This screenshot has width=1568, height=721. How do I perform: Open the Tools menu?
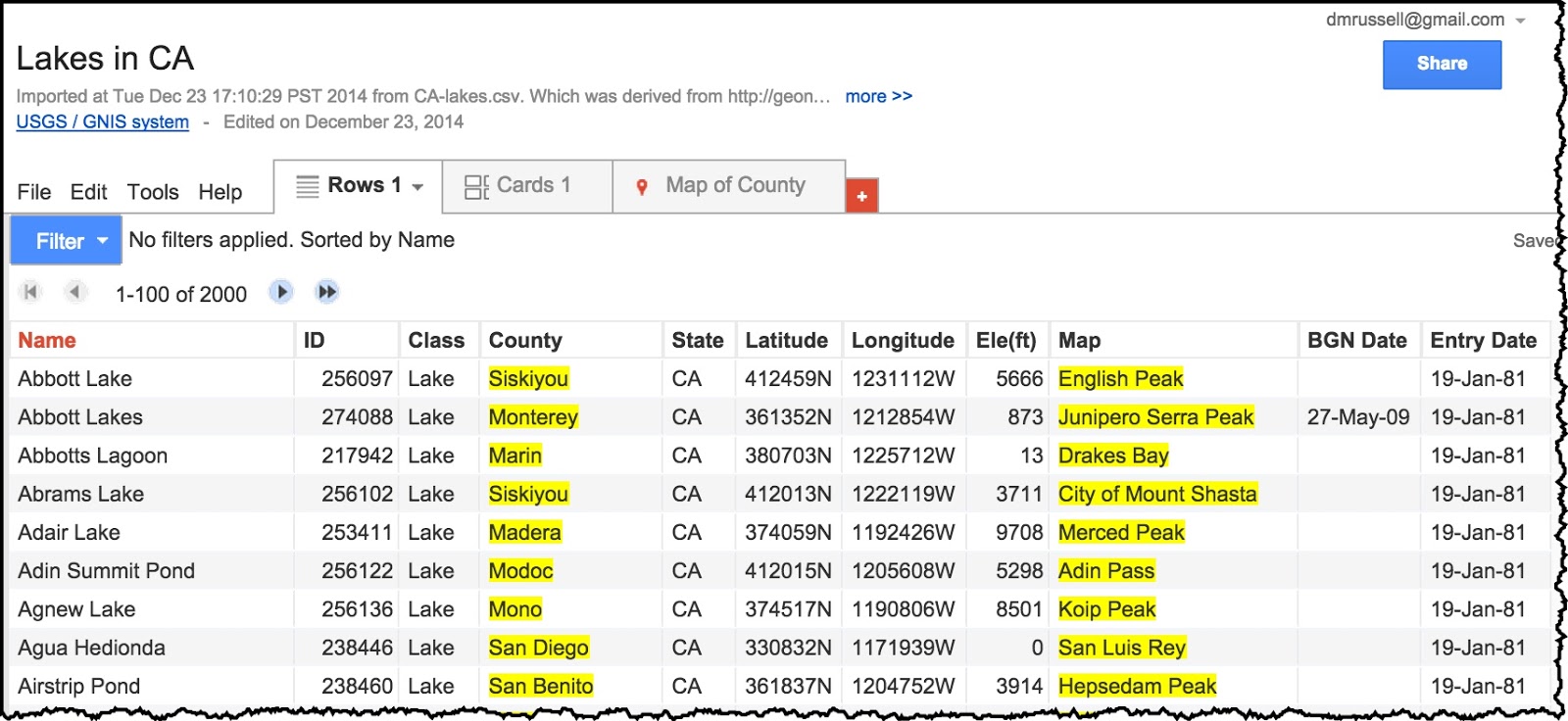(x=153, y=192)
